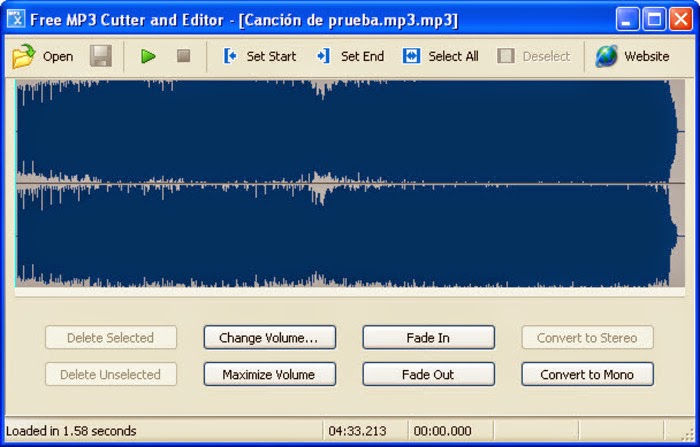Click the Delete Unselected button
700x447 pixels.
coord(111,374)
